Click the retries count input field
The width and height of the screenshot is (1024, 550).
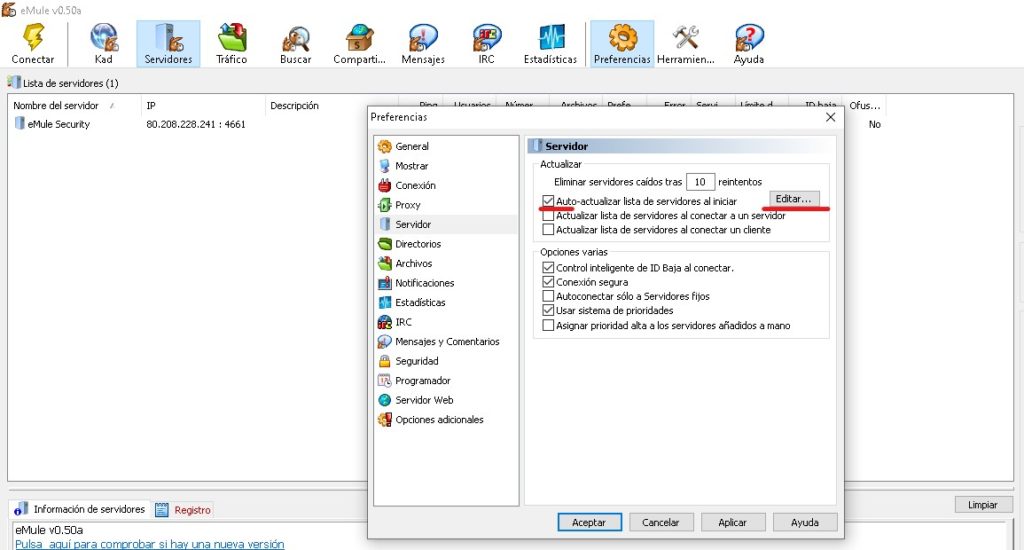[700, 182]
